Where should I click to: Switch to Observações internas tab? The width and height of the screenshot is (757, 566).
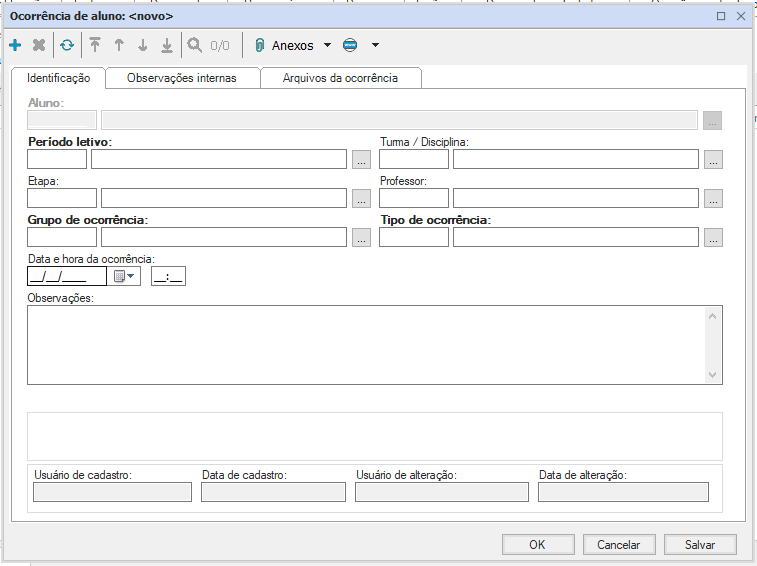181,78
